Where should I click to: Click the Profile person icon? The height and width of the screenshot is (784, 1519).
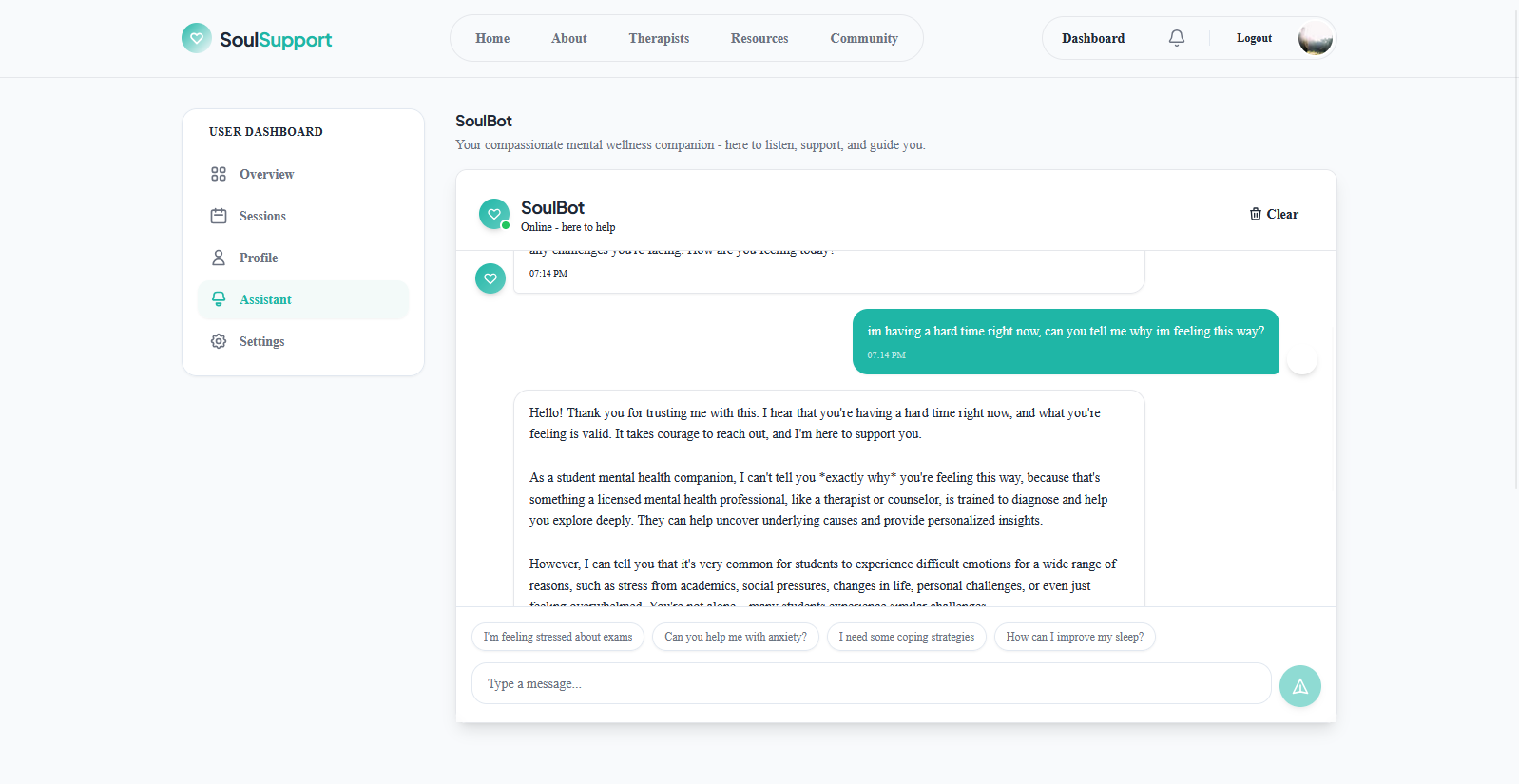(x=219, y=258)
